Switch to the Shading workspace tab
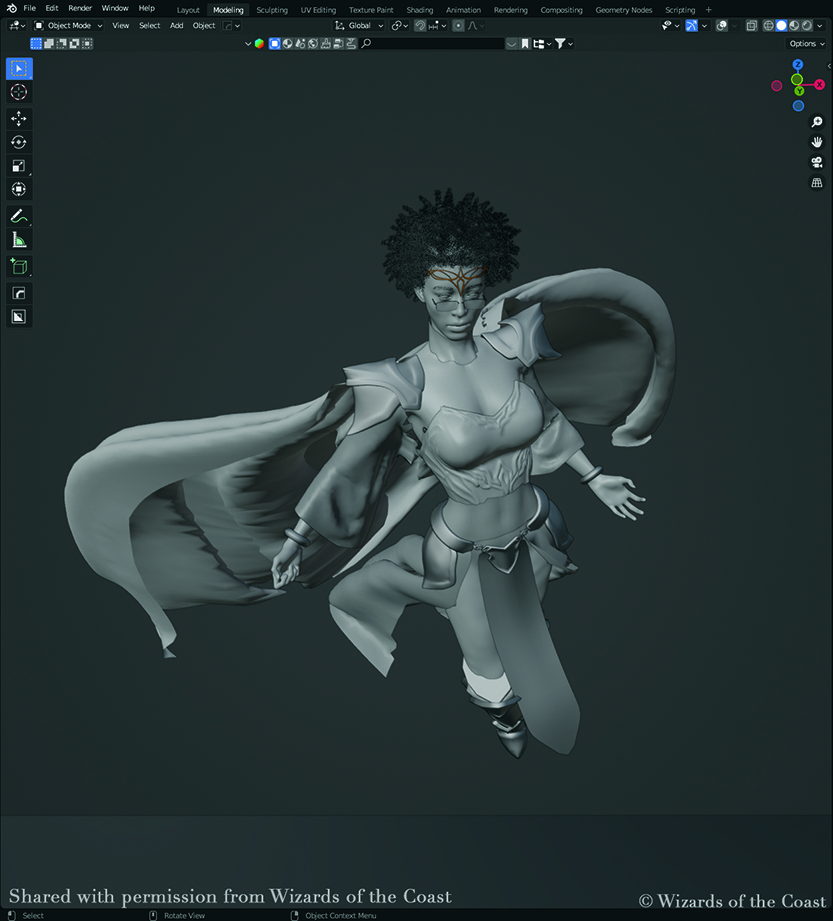Screen dimensions: 833x921 pos(419,10)
